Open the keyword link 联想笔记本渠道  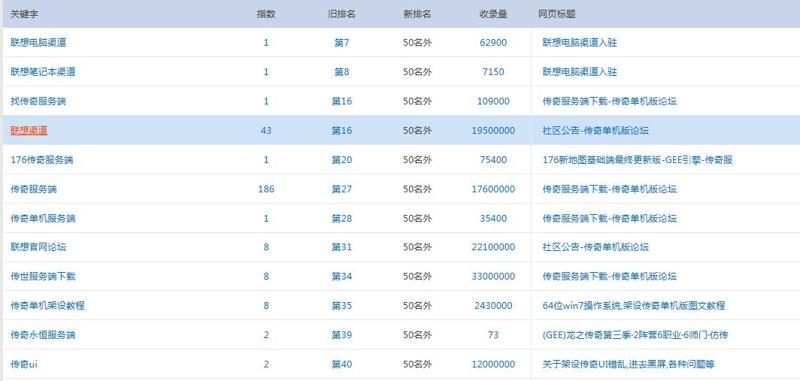pos(43,72)
